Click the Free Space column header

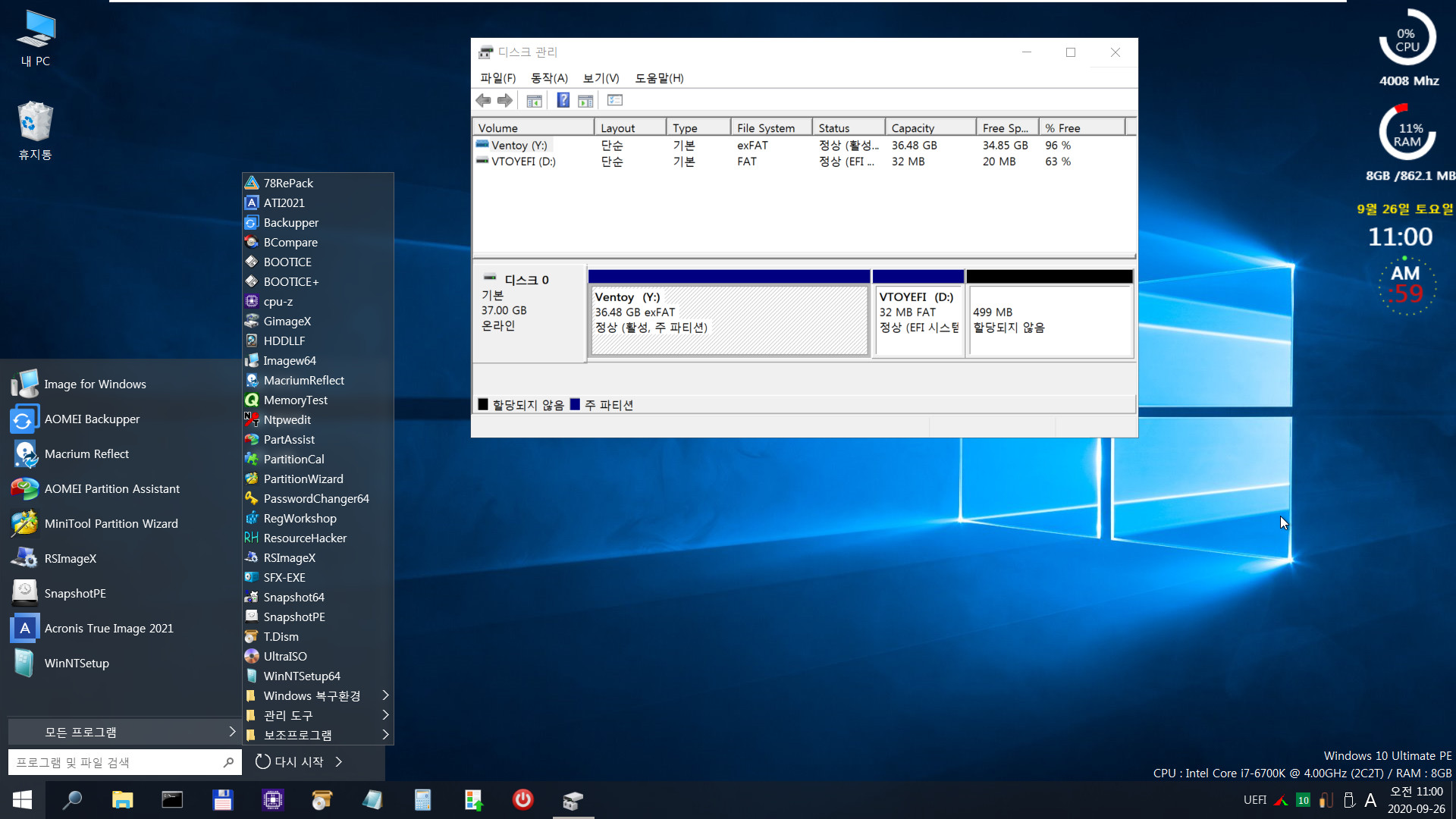point(1007,128)
